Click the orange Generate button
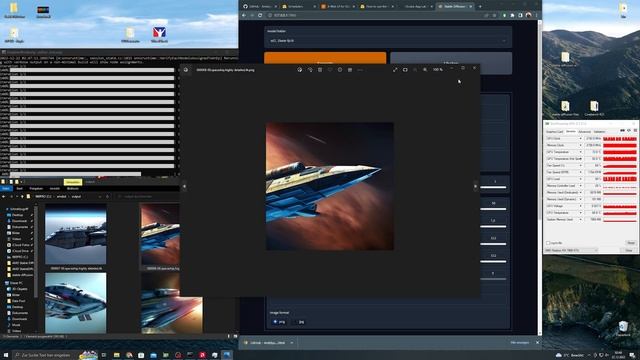640x360 pixels. 325,58
